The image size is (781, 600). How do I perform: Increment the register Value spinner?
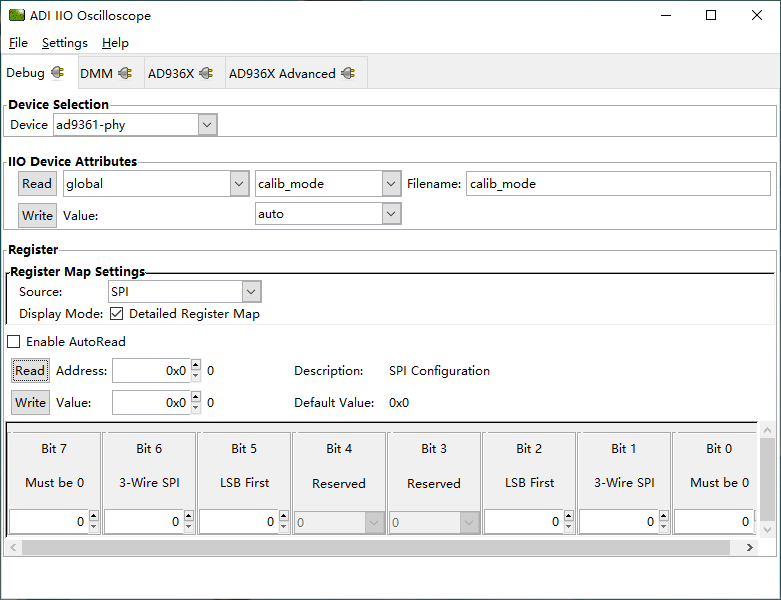(196, 396)
